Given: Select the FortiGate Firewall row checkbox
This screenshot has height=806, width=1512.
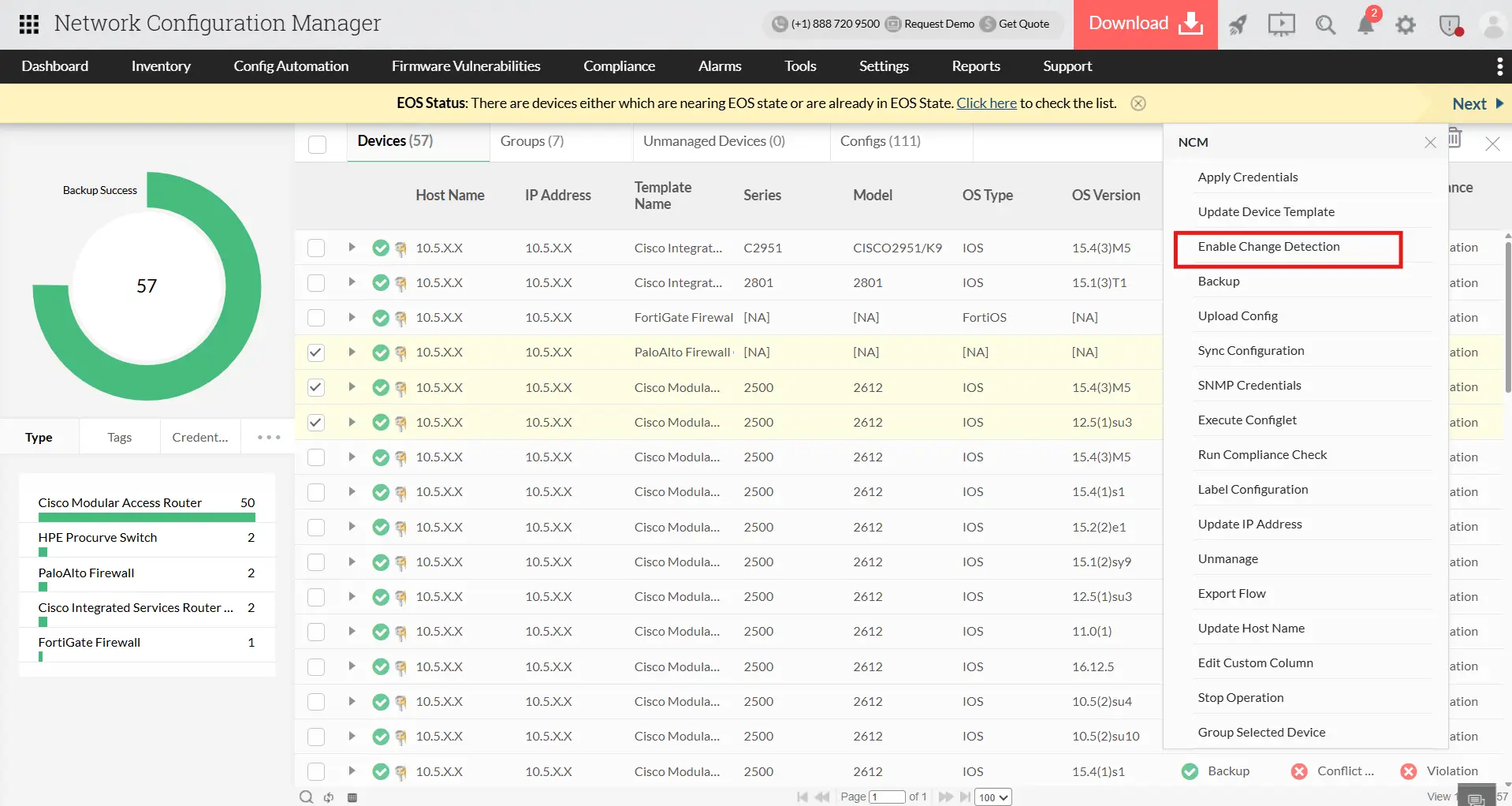Looking at the screenshot, I should pos(316,317).
